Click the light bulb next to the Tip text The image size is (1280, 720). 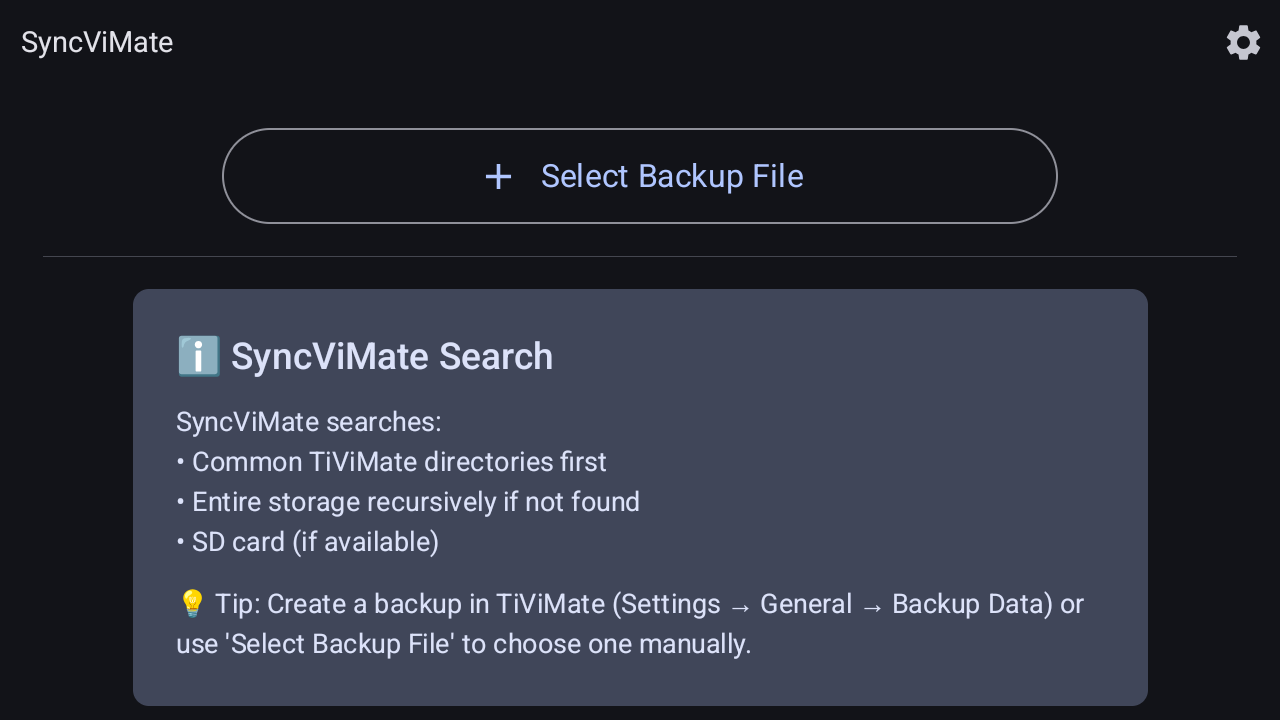point(192,602)
